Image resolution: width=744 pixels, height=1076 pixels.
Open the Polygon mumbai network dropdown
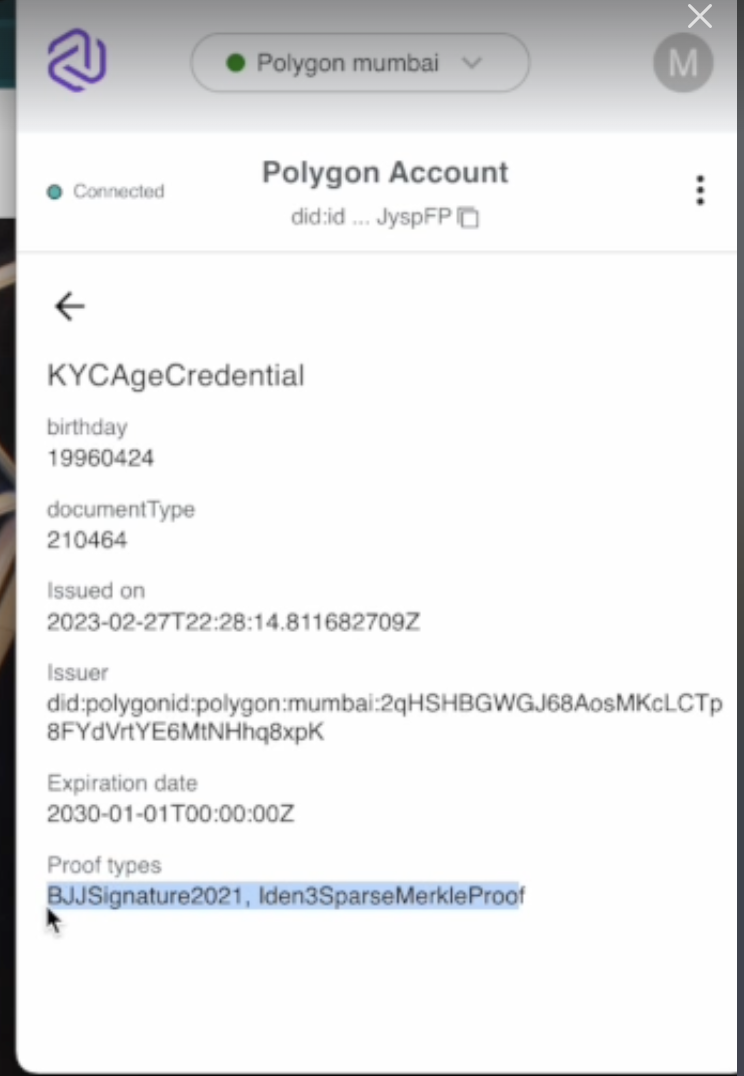360,63
